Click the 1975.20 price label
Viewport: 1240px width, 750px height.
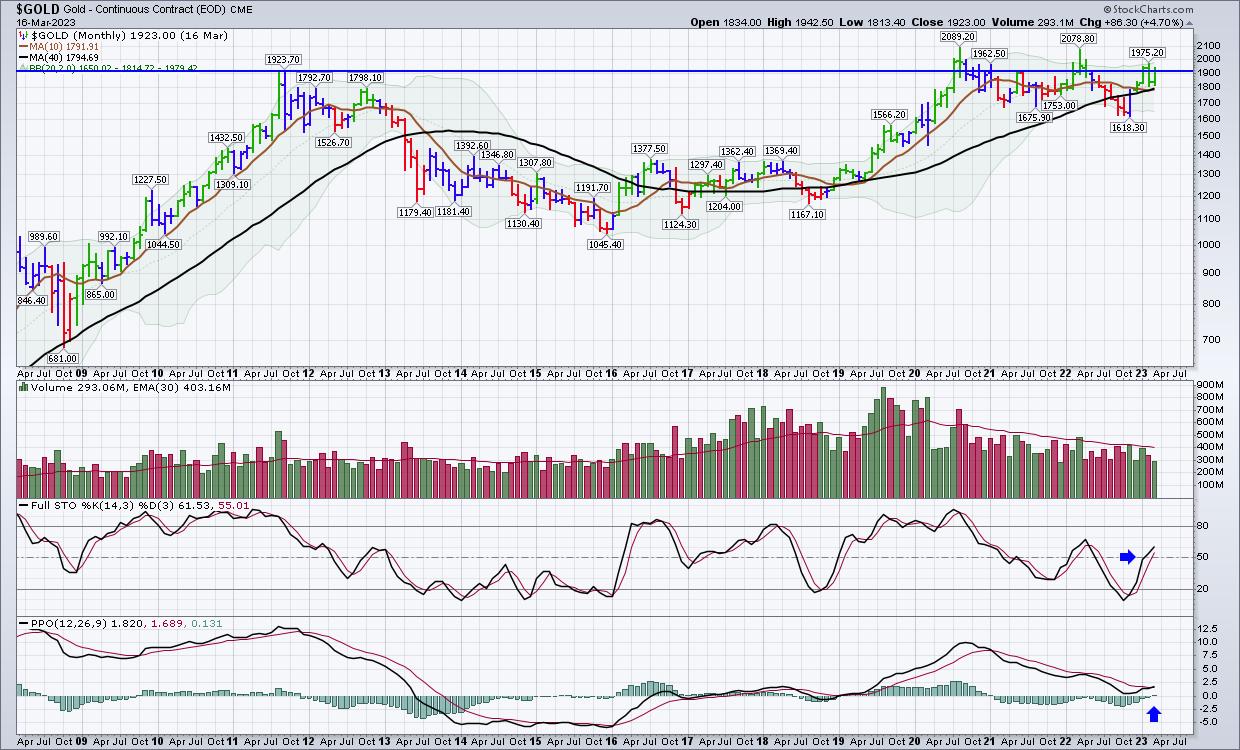(x=1148, y=52)
